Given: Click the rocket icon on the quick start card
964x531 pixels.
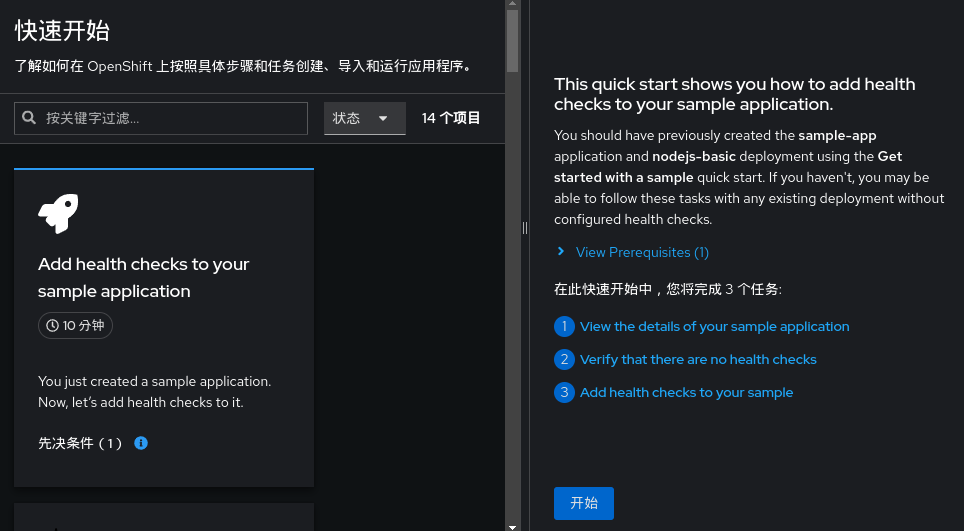Looking at the screenshot, I should tap(58, 213).
